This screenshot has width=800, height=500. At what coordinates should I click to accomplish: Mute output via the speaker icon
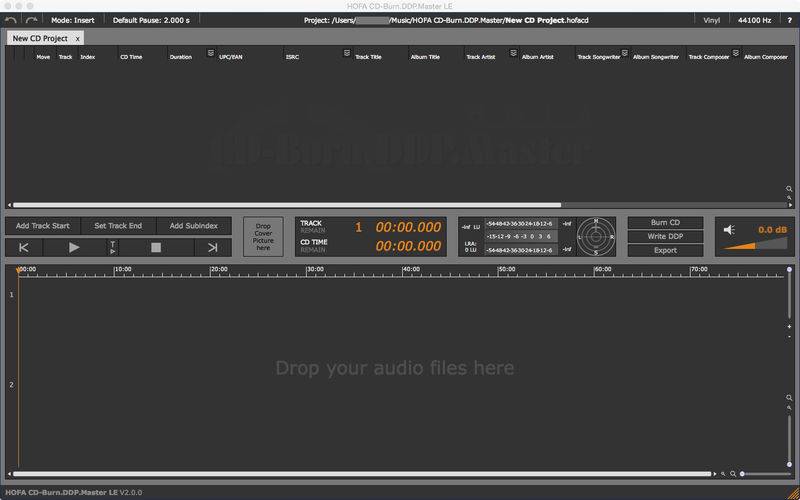click(x=729, y=230)
